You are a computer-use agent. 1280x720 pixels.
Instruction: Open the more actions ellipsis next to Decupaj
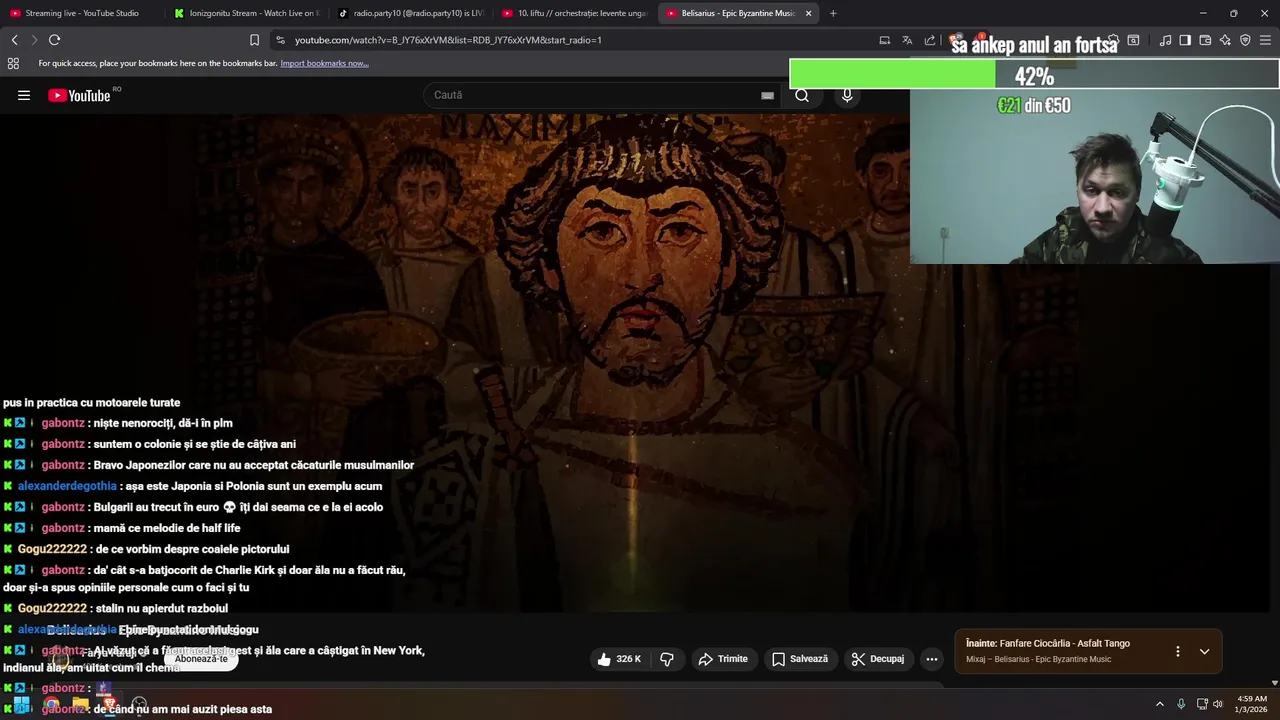[x=932, y=659]
